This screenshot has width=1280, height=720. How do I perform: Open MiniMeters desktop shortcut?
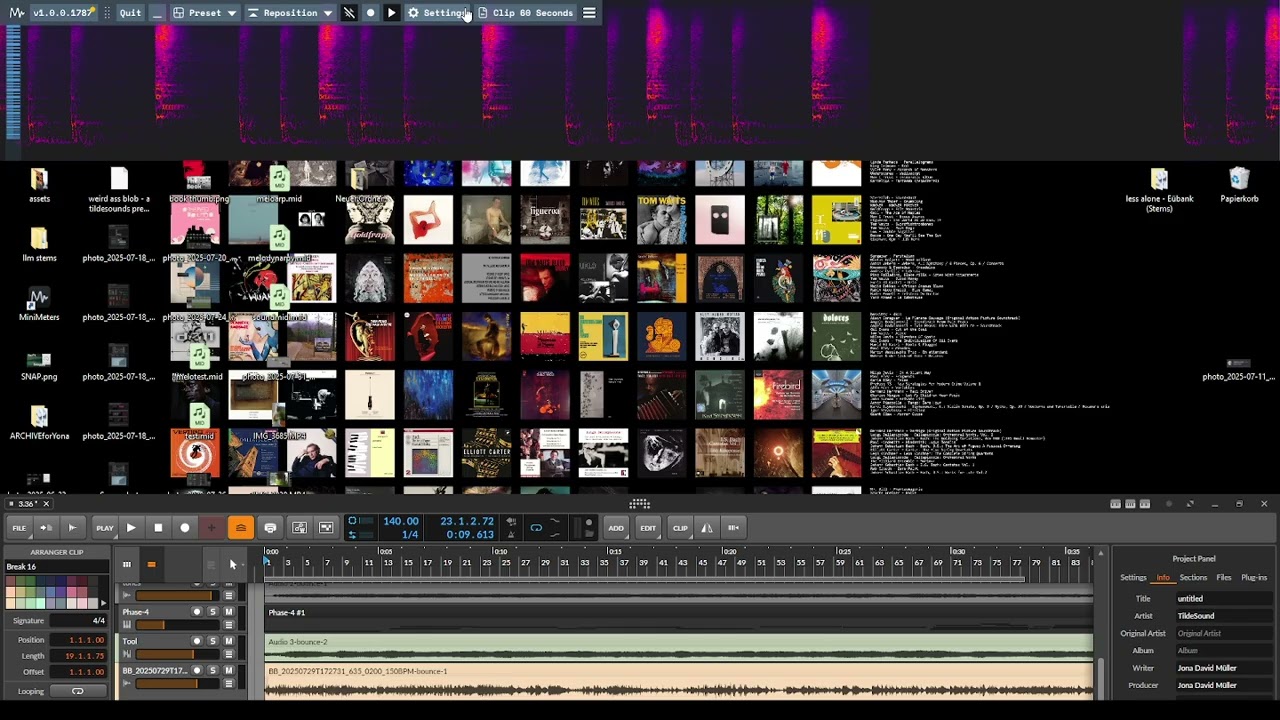39,304
